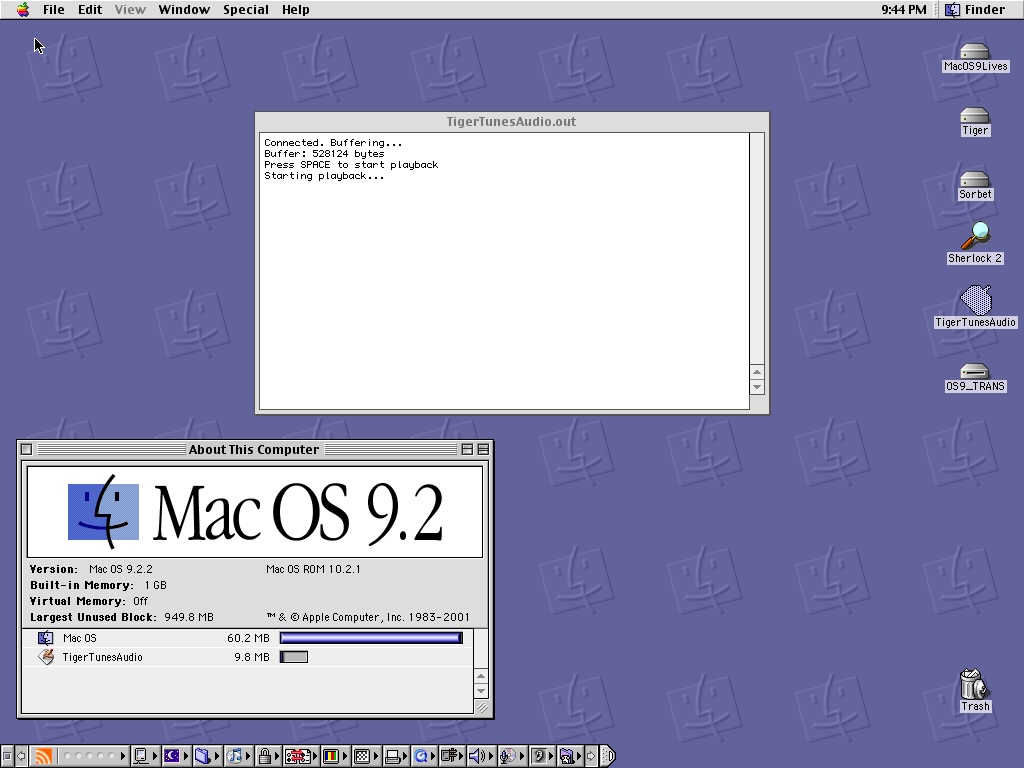Screen dimensions: 1024x768
Task: Click the AppleTalk switch control strip module
Action: 144,756
